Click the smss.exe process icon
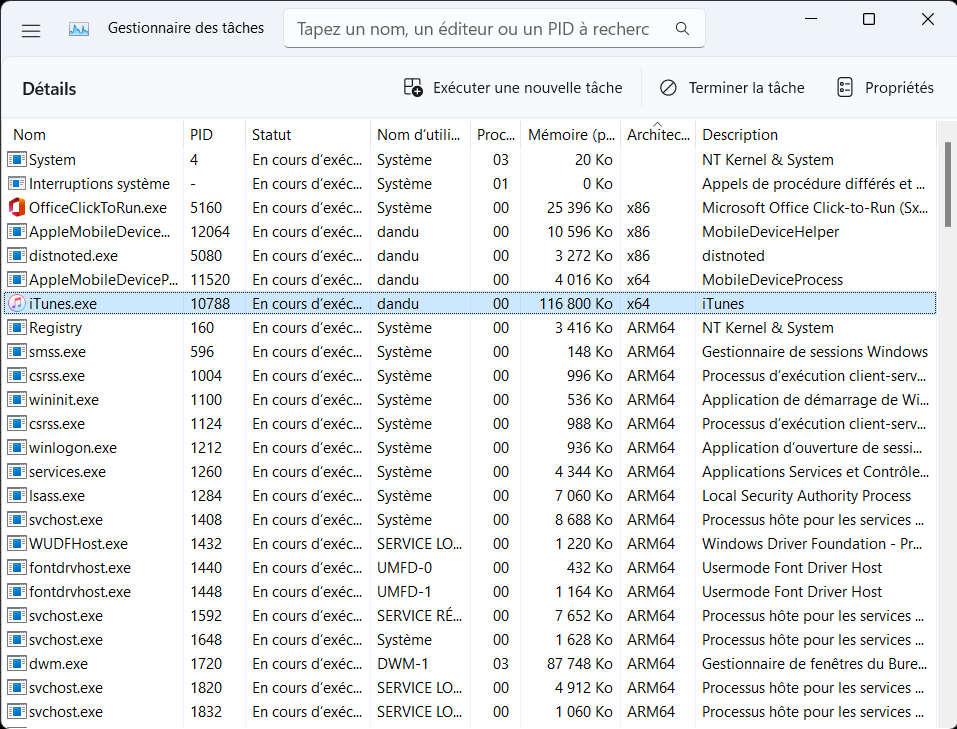 [x=16, y=352]
